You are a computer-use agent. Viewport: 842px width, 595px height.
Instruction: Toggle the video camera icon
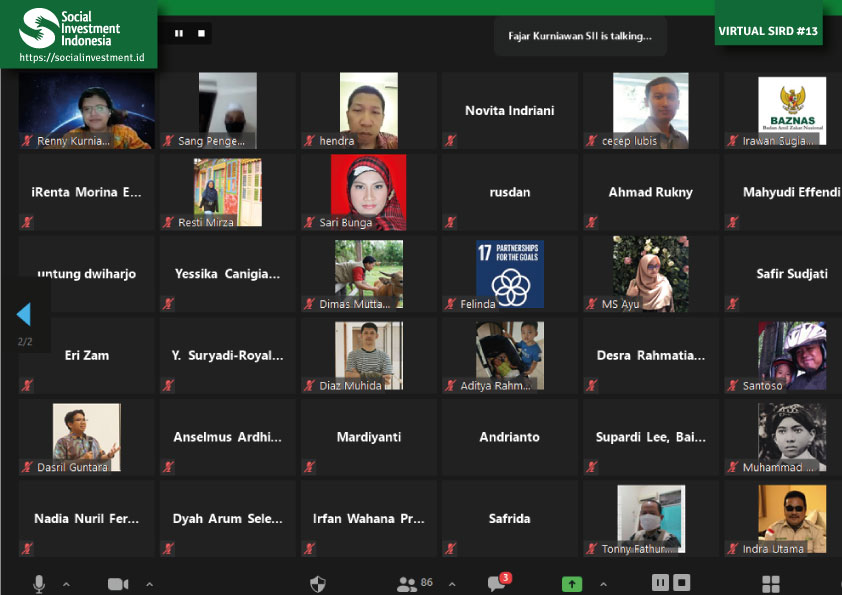pos(119,583)
